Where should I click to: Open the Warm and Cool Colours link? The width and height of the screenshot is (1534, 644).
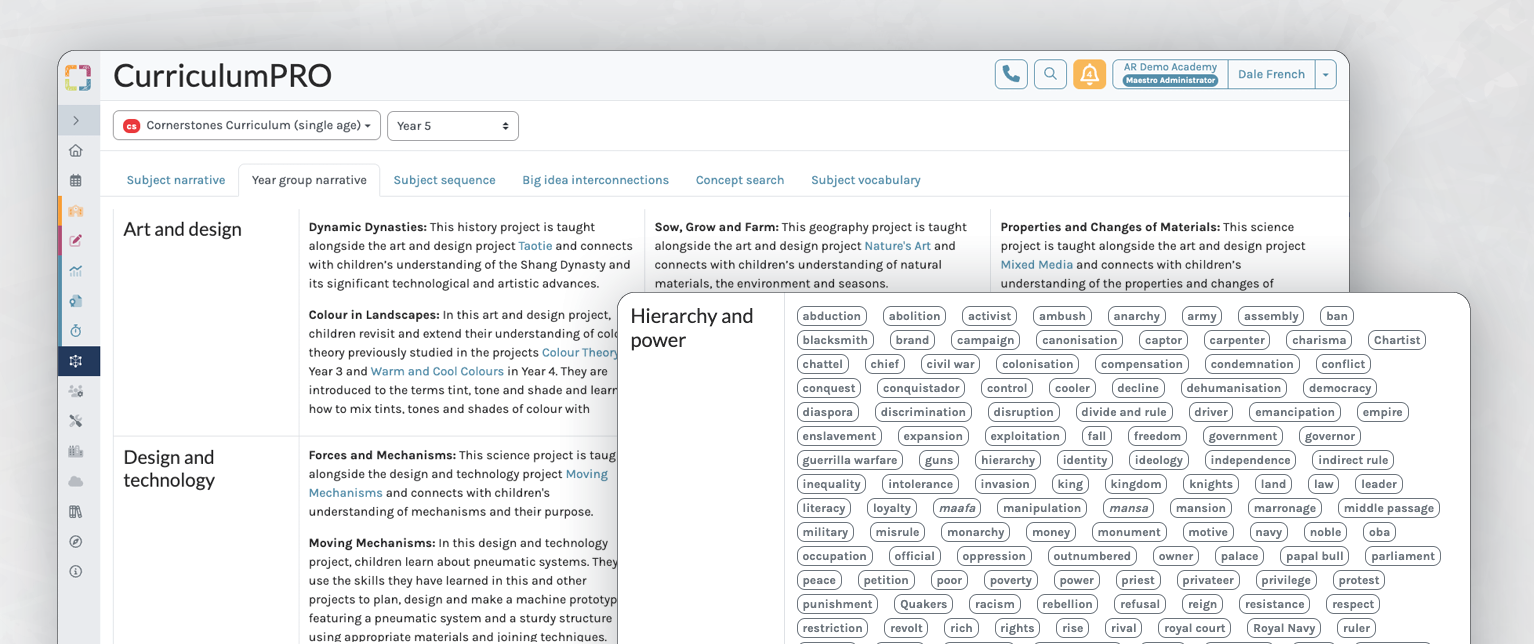pyautogui.click(x=437, y=371)
